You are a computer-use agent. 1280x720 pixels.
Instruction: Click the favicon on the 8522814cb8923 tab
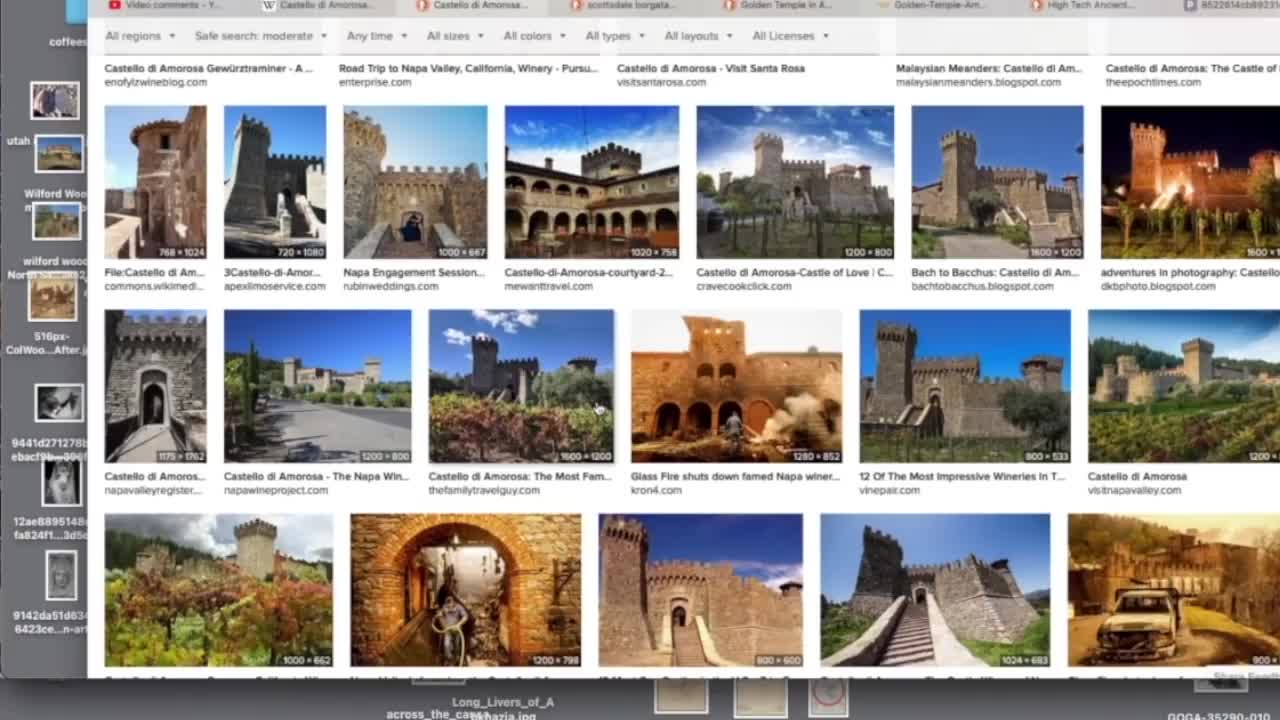(1190, 5)
